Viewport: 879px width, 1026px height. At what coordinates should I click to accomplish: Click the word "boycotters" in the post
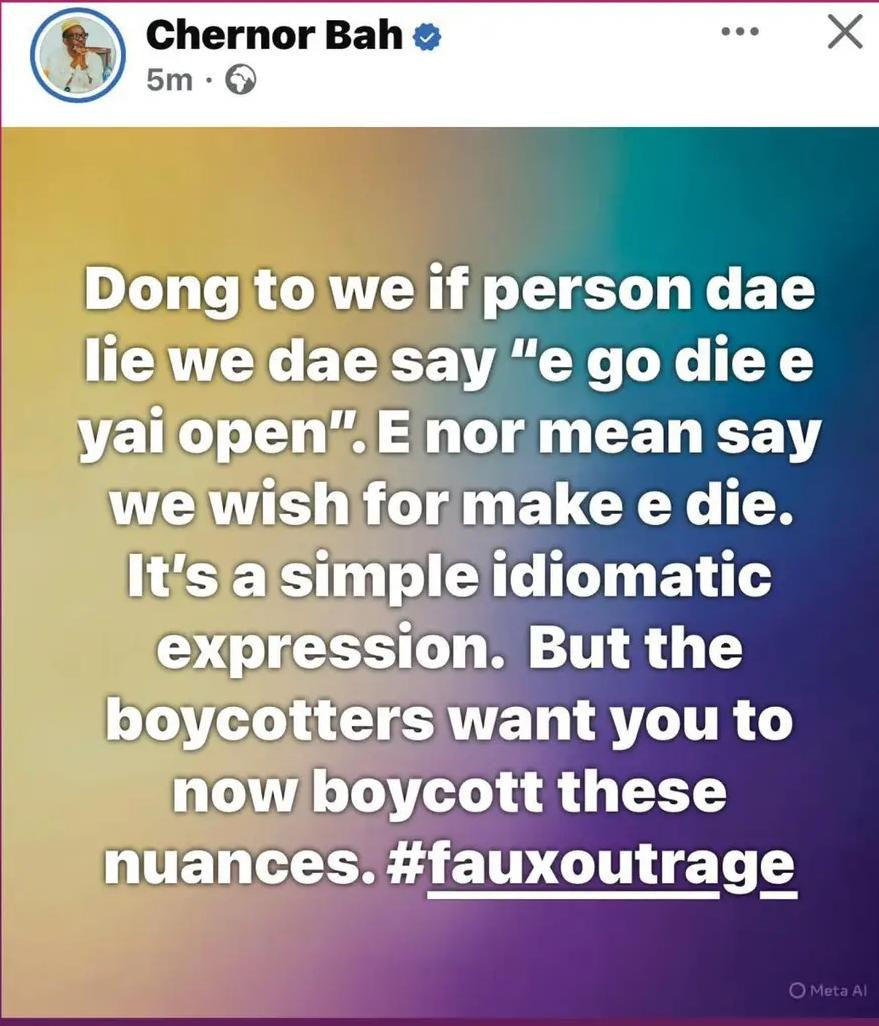coord(270,718)
